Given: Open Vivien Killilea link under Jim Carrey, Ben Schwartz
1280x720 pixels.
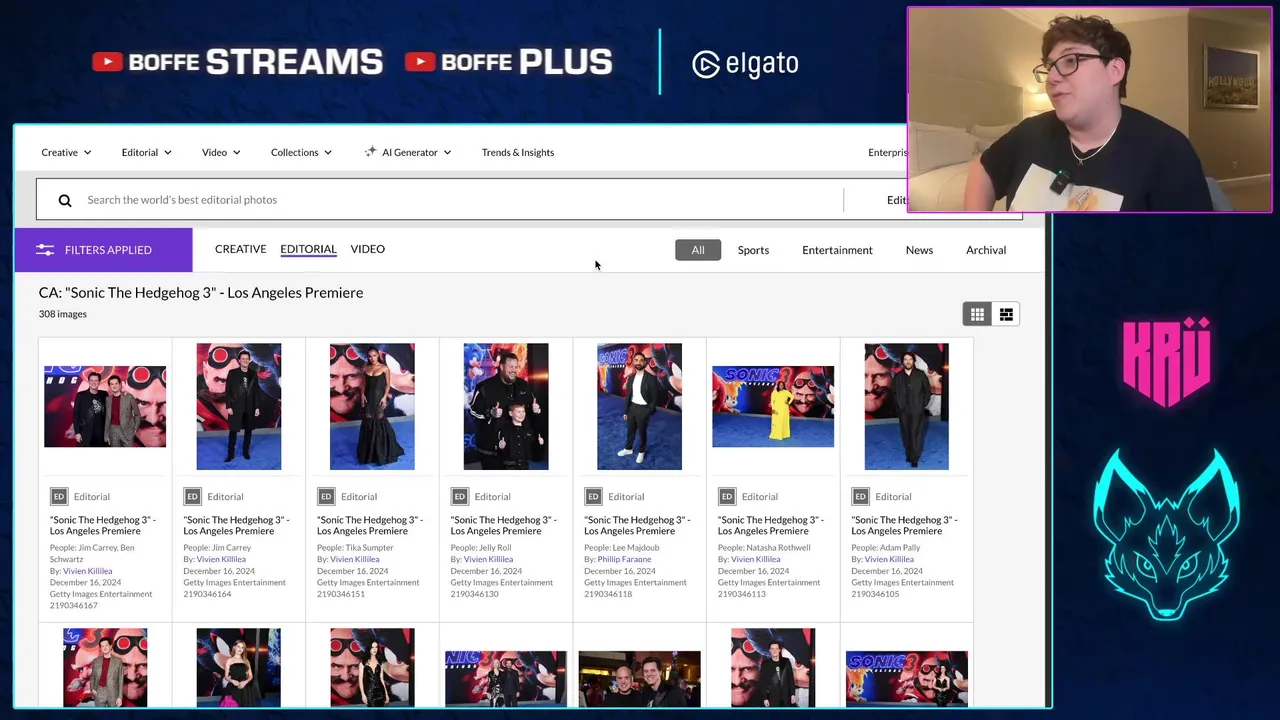Looking at the screenshot, I should point(87,571).
